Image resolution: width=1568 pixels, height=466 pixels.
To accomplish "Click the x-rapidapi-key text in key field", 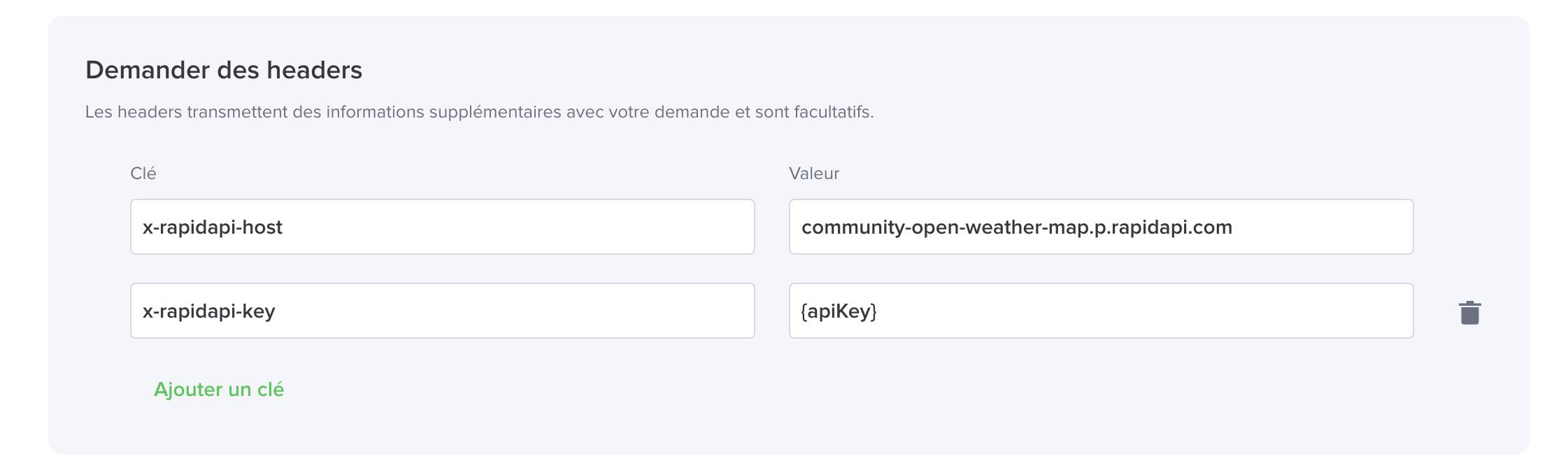I will click(x=209, y=311).
